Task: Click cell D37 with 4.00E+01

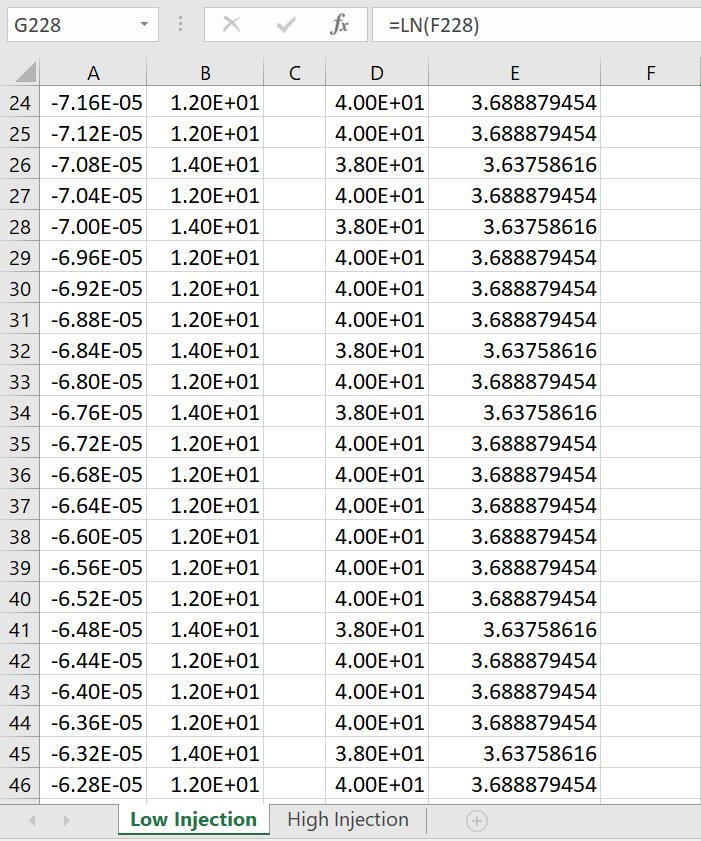Action: click(377, 506)
